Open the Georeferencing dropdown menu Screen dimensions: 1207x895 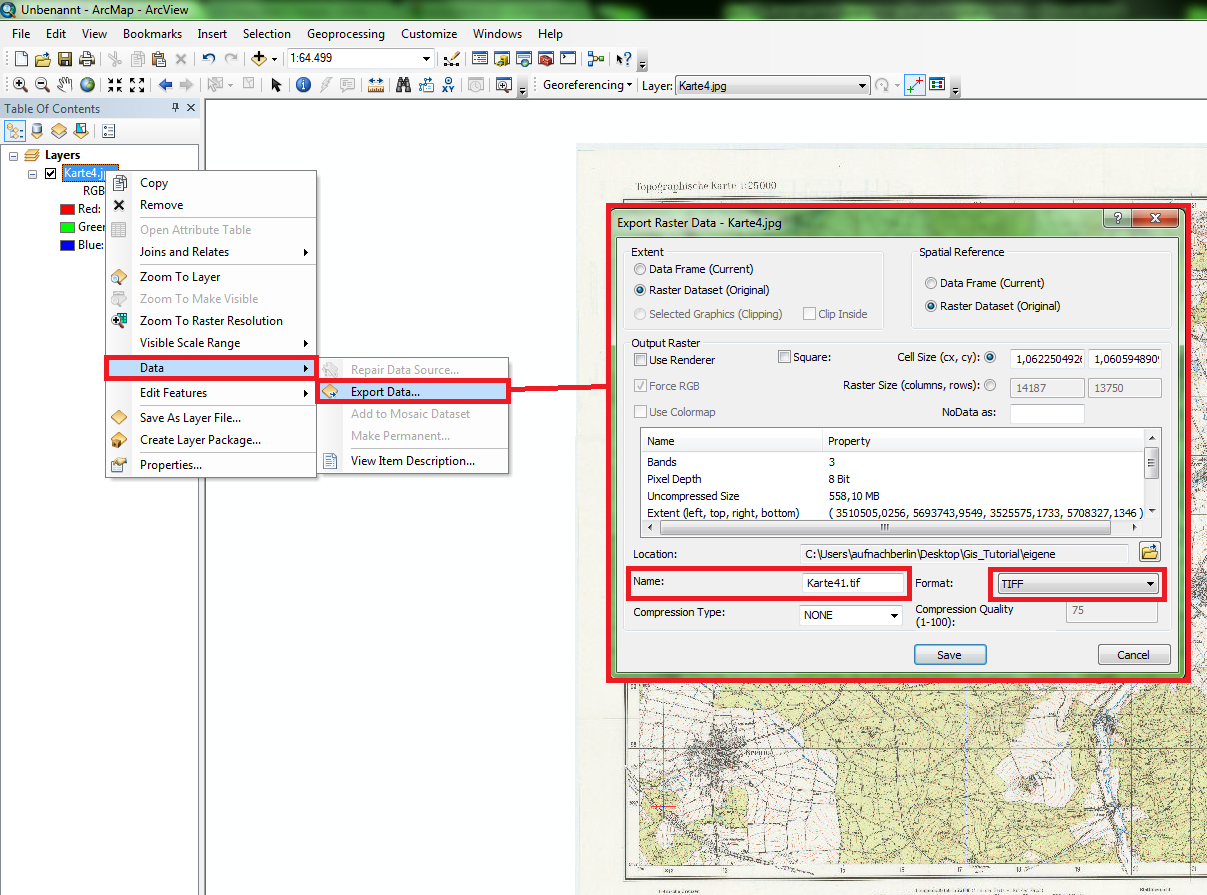587,86
